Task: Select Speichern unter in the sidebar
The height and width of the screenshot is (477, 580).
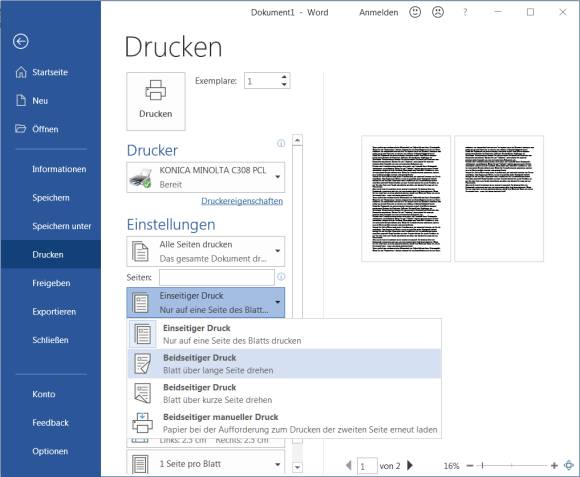Action: point(61,226)
